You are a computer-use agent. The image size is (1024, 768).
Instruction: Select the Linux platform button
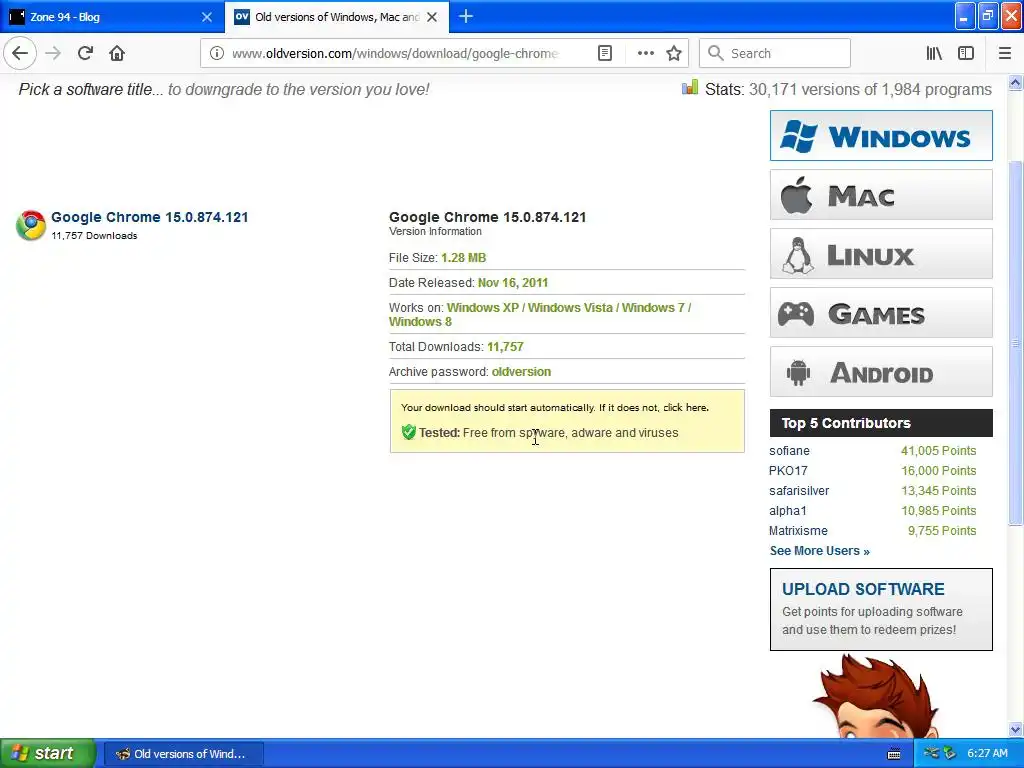[x=881, y=253]
